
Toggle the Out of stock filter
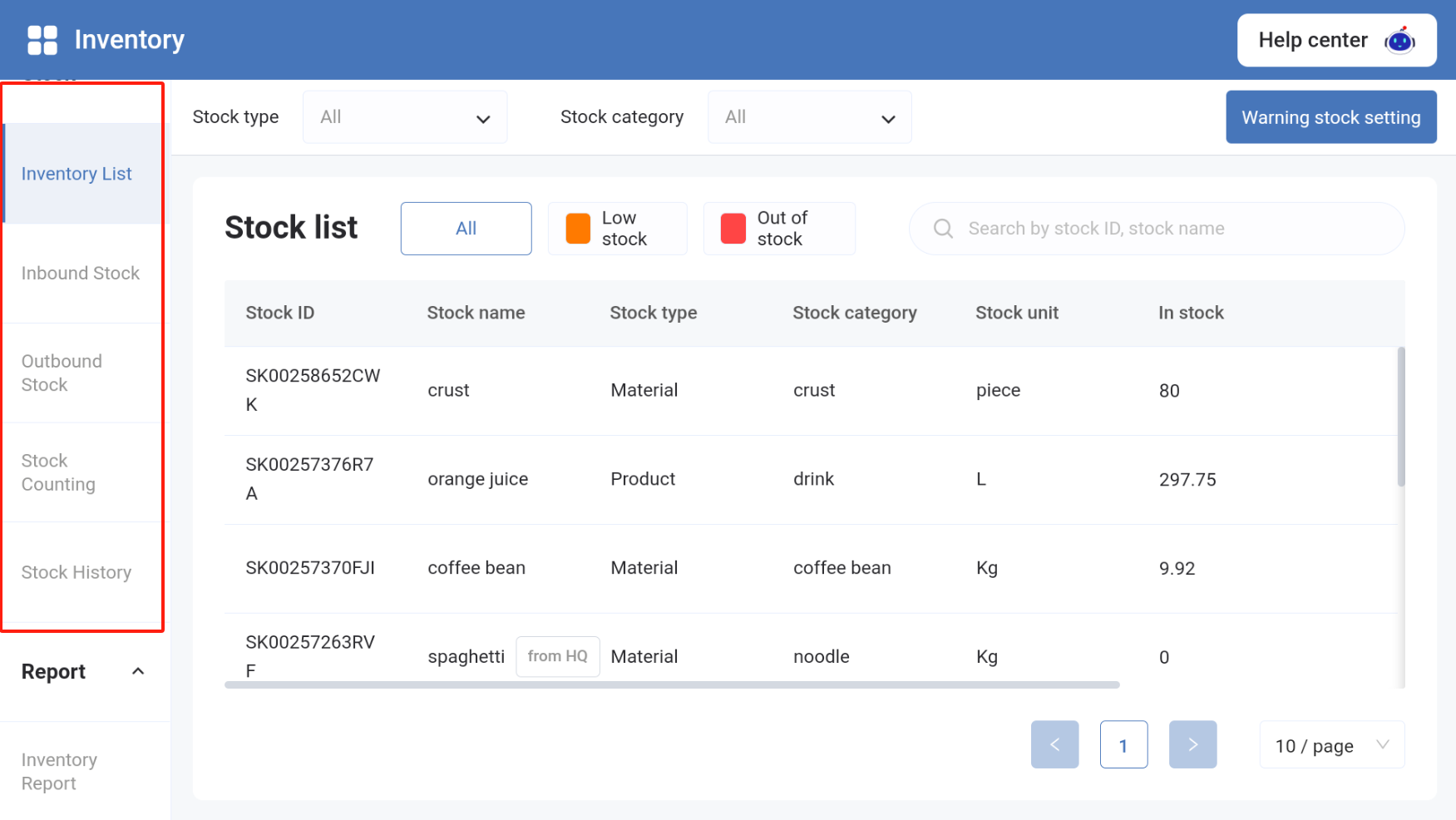pos(779,228)
